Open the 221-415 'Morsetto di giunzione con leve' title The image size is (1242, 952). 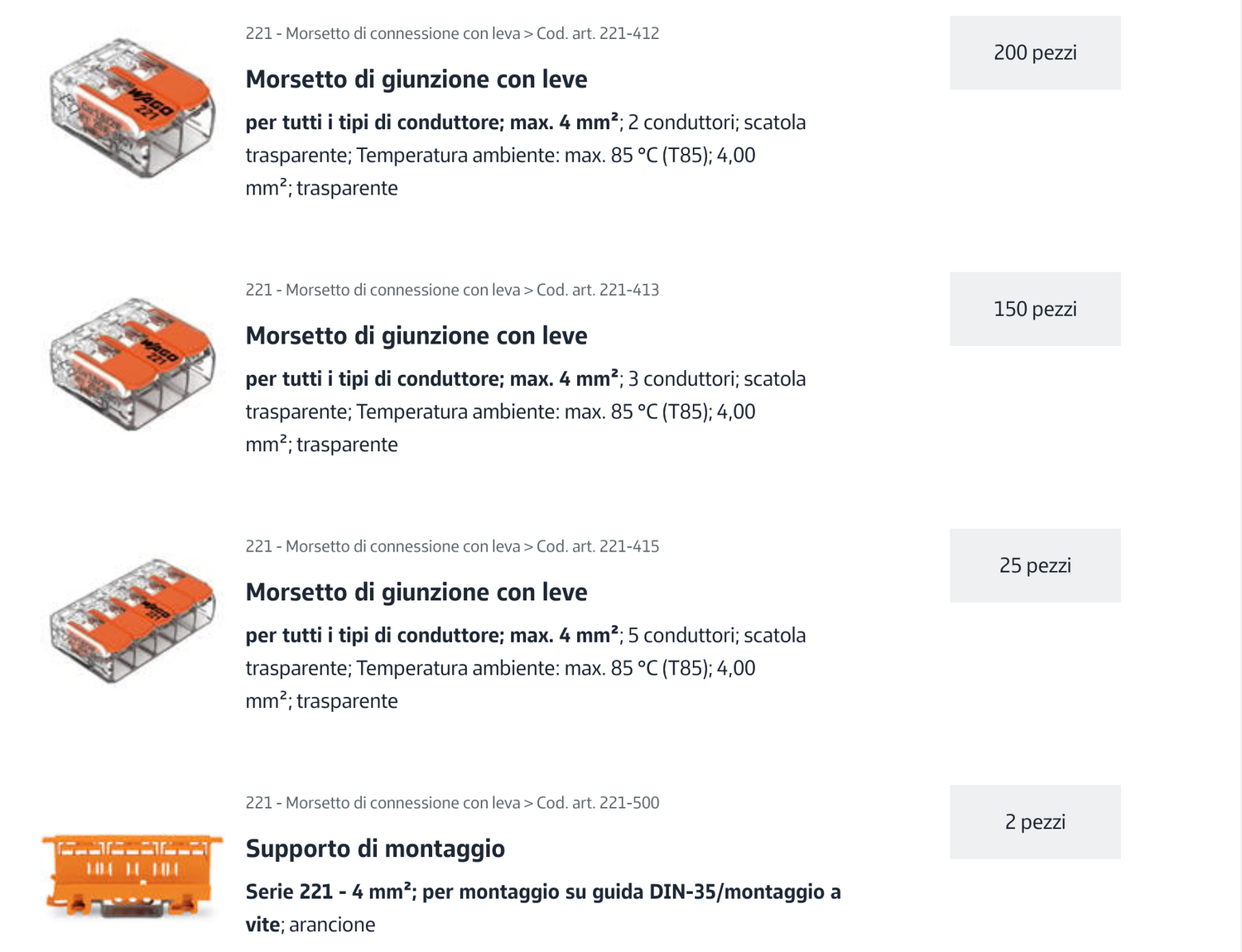[416, 593]
